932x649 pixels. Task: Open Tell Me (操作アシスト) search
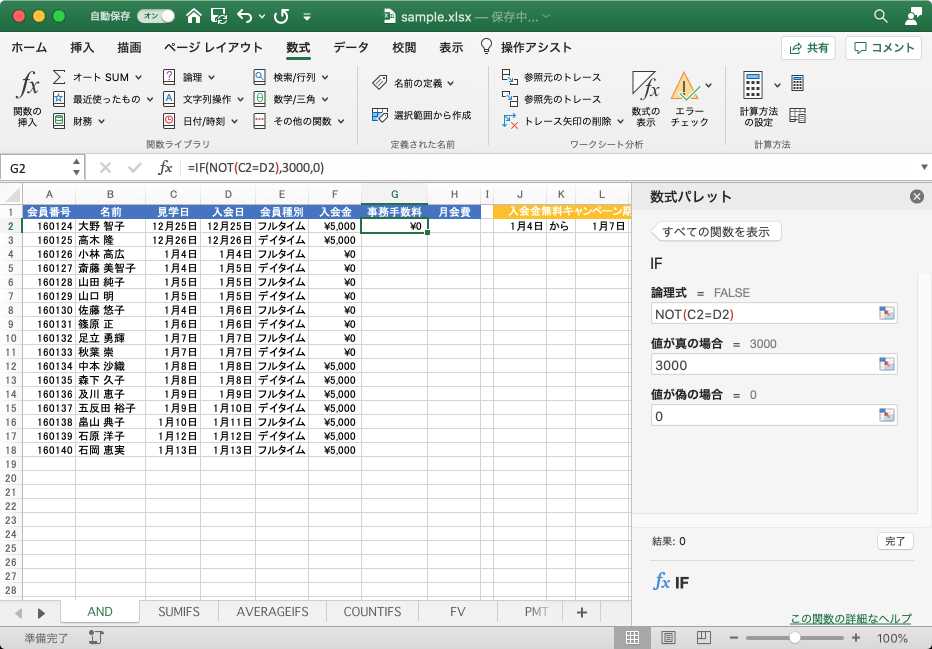pos(526,48)
